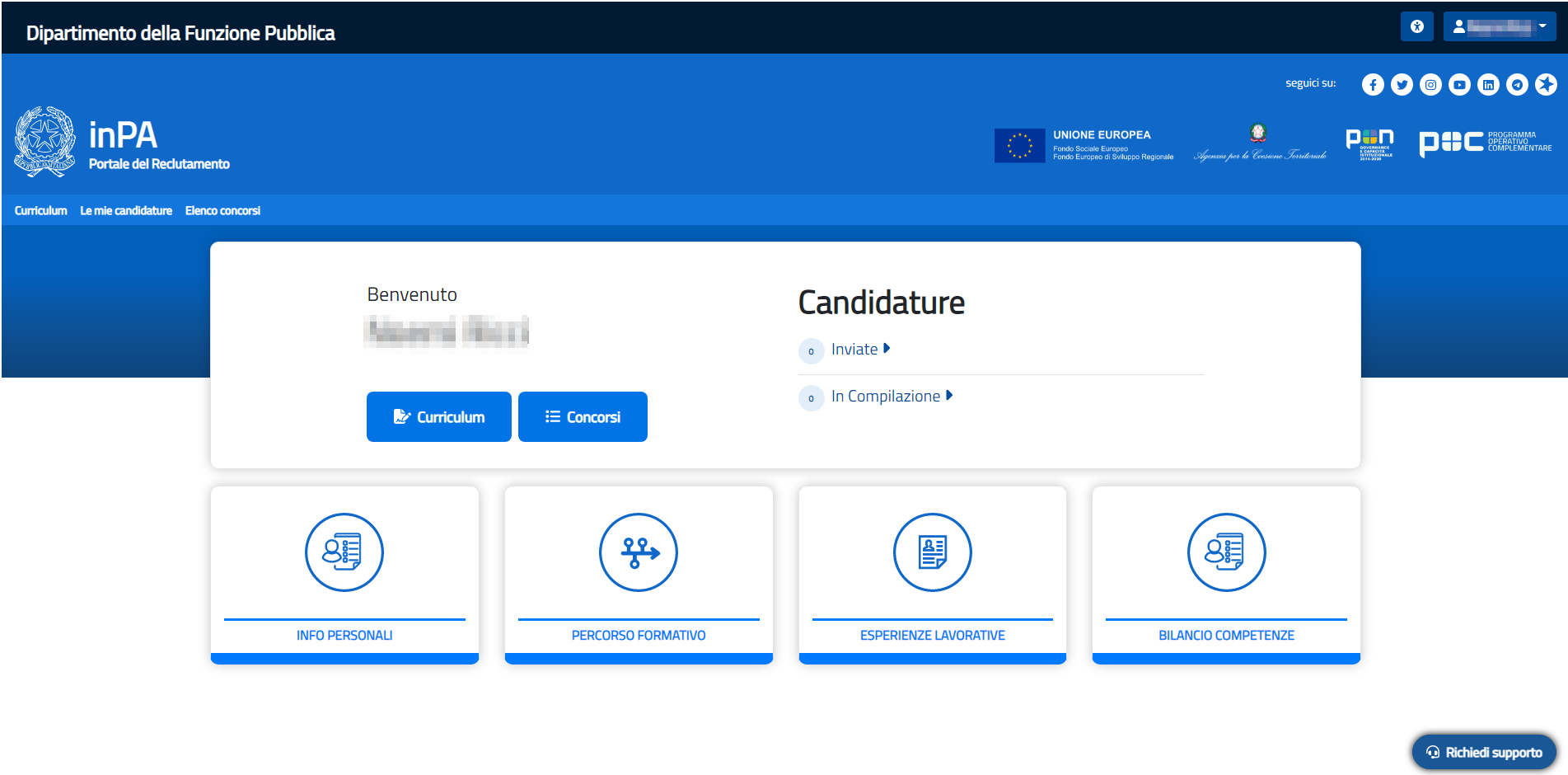The image size is (1568, 775).
Task: Open the Curriculum navigation menu item
Action: (40, 211)
